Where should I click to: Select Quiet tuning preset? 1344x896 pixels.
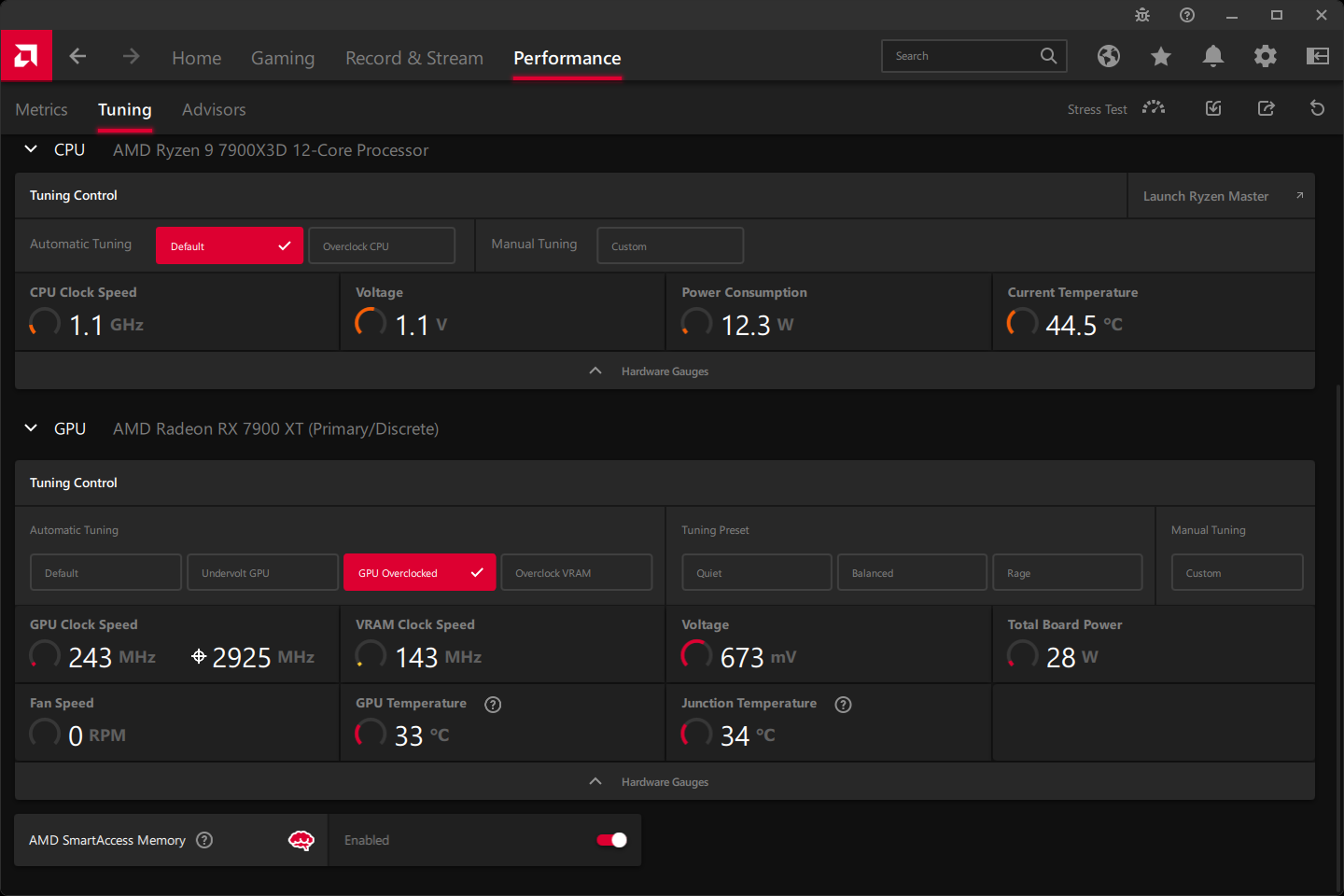pos(756,572)
